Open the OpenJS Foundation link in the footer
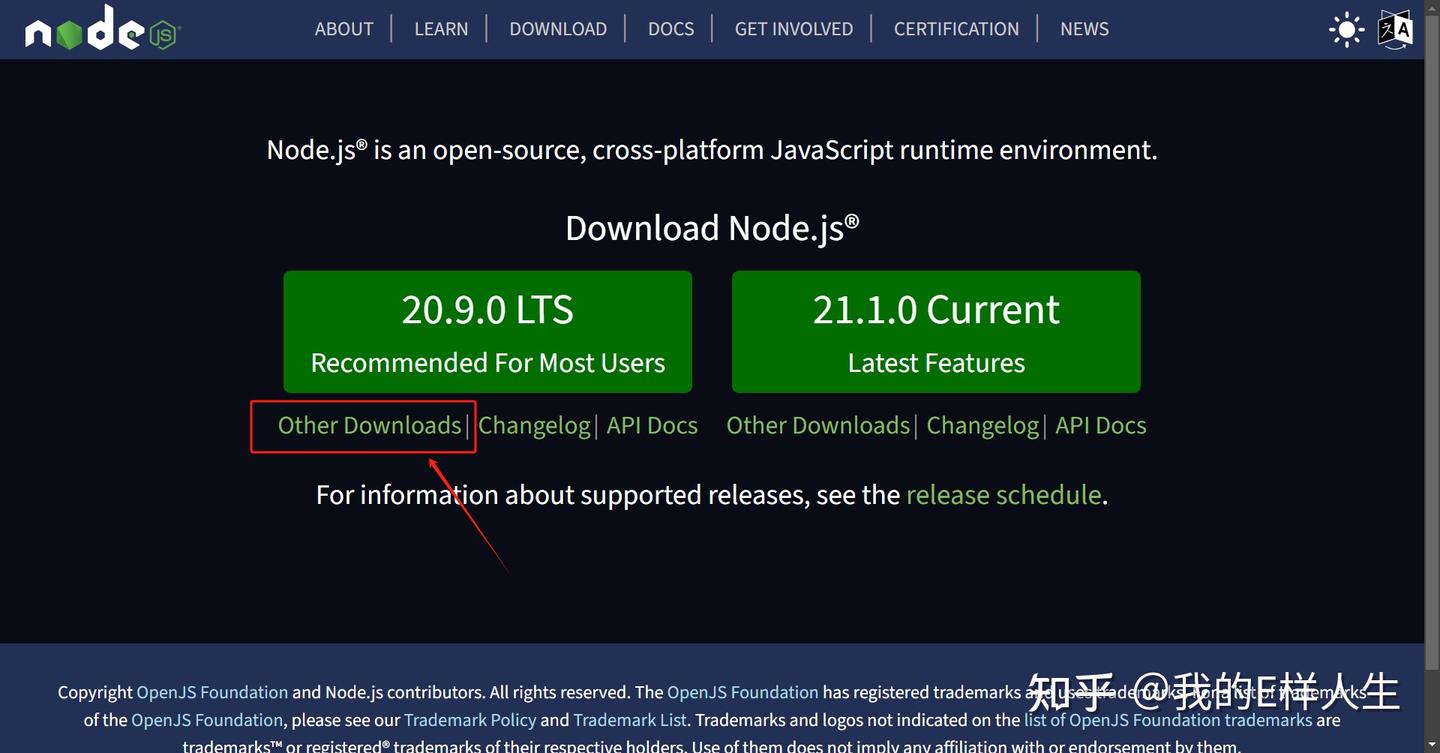This screenshot has width=1440, height=753. (x=213, y=692)
